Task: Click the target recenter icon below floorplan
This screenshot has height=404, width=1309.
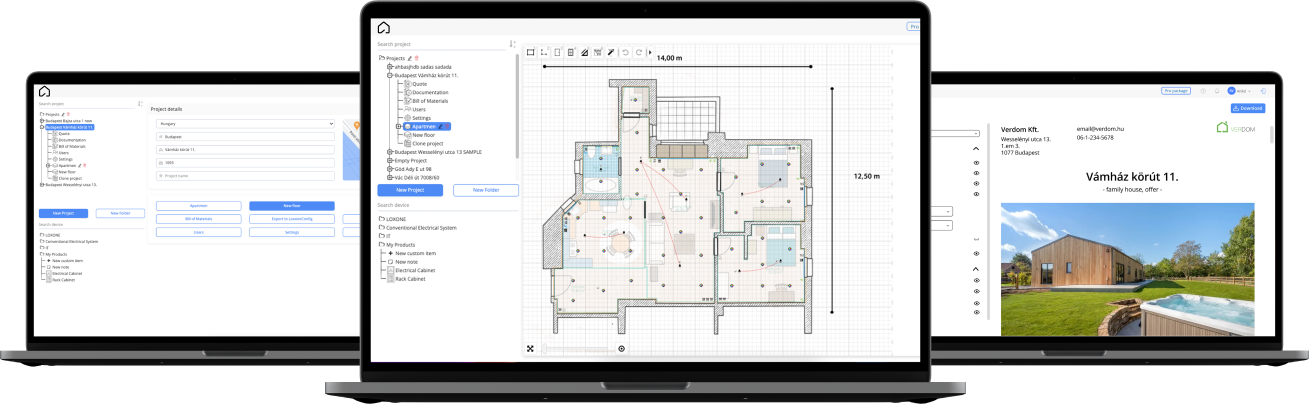Action: (x=622, y=348)
